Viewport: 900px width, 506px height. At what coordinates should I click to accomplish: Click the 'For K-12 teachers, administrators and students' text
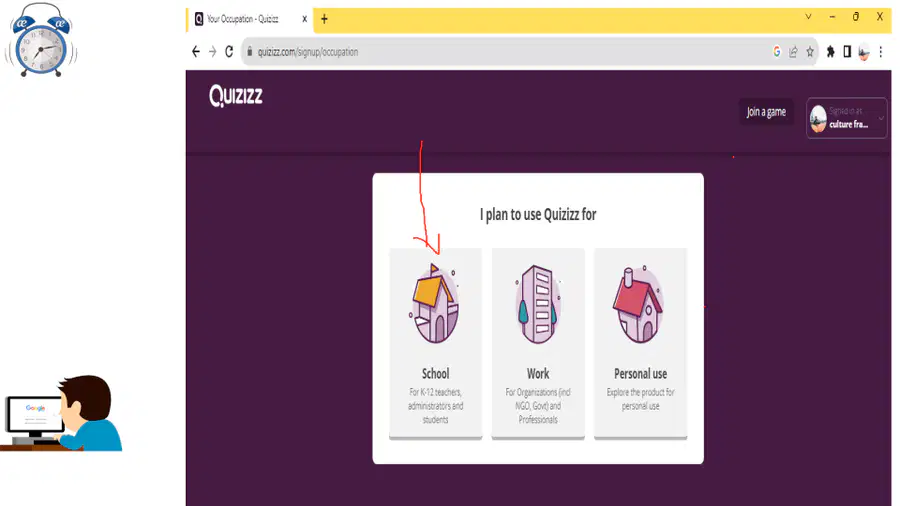point(436,406)
